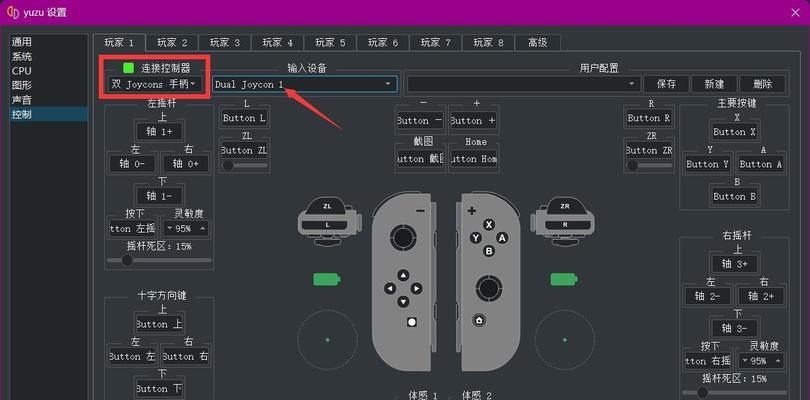Switch to the 玩家 8 tab
Screen dimensions: 810x400
488,43
